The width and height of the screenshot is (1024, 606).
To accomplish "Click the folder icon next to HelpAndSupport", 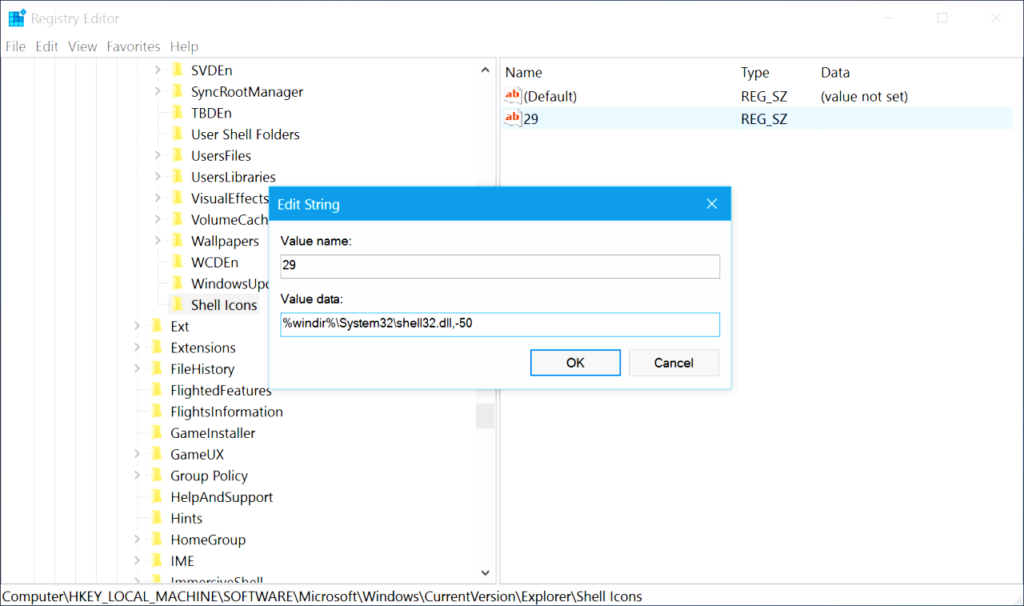I will coord(157,497).
